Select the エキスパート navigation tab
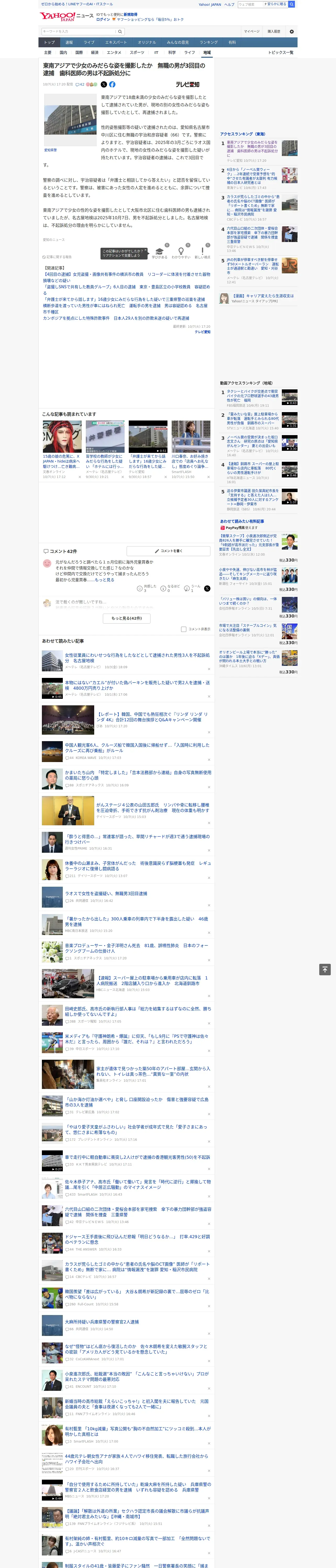 (116, 43)
